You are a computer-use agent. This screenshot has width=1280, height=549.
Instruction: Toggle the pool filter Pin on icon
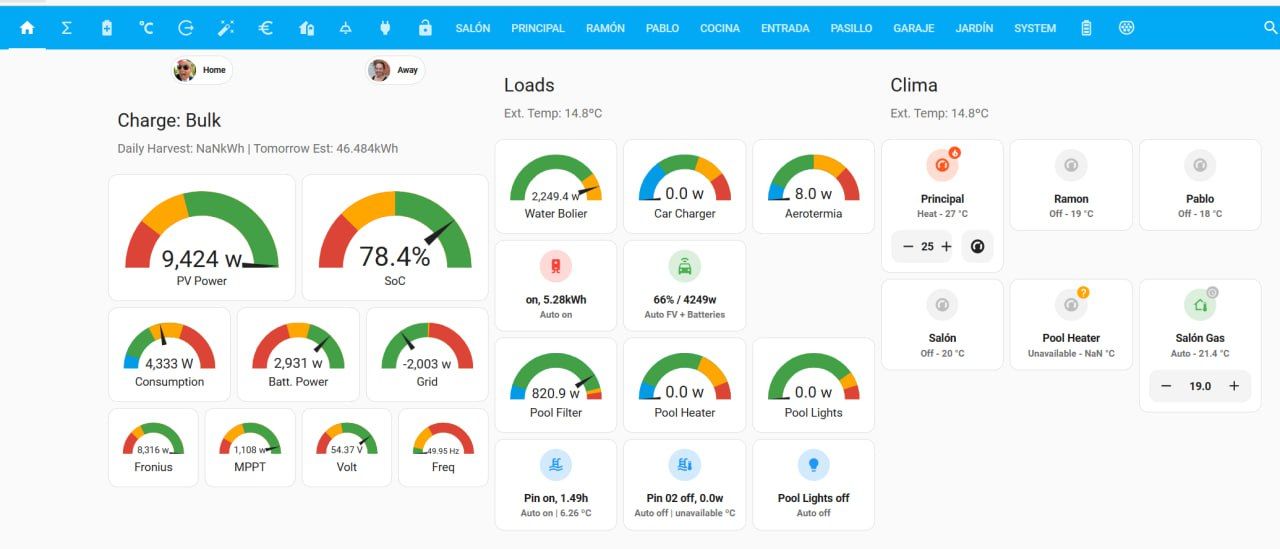tap(555, 465)
